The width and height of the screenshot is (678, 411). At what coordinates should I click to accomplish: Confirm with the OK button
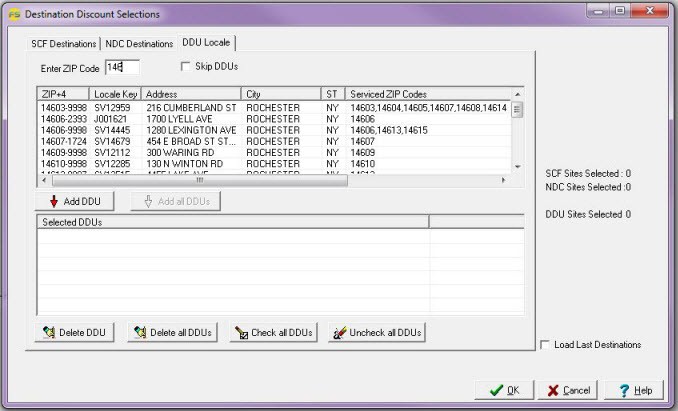(x=504, y=390)
